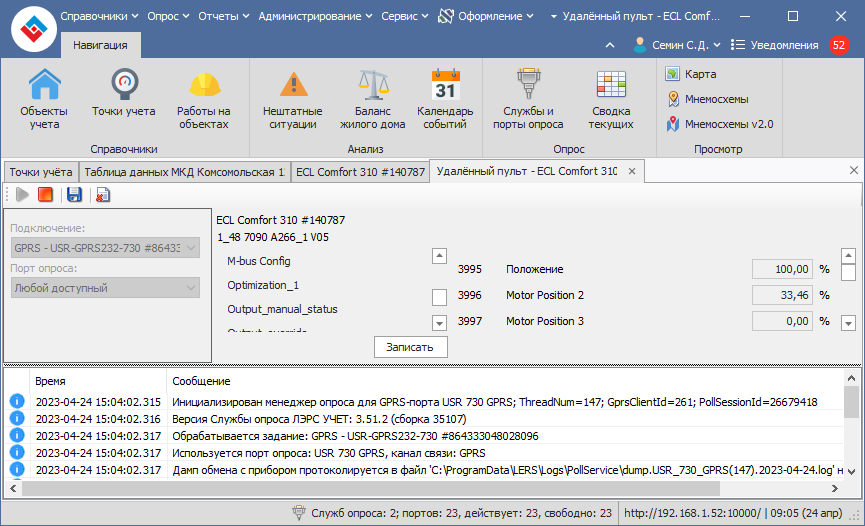
Task: Click the Сообщение column header
Action: click(x=505, y=381)
